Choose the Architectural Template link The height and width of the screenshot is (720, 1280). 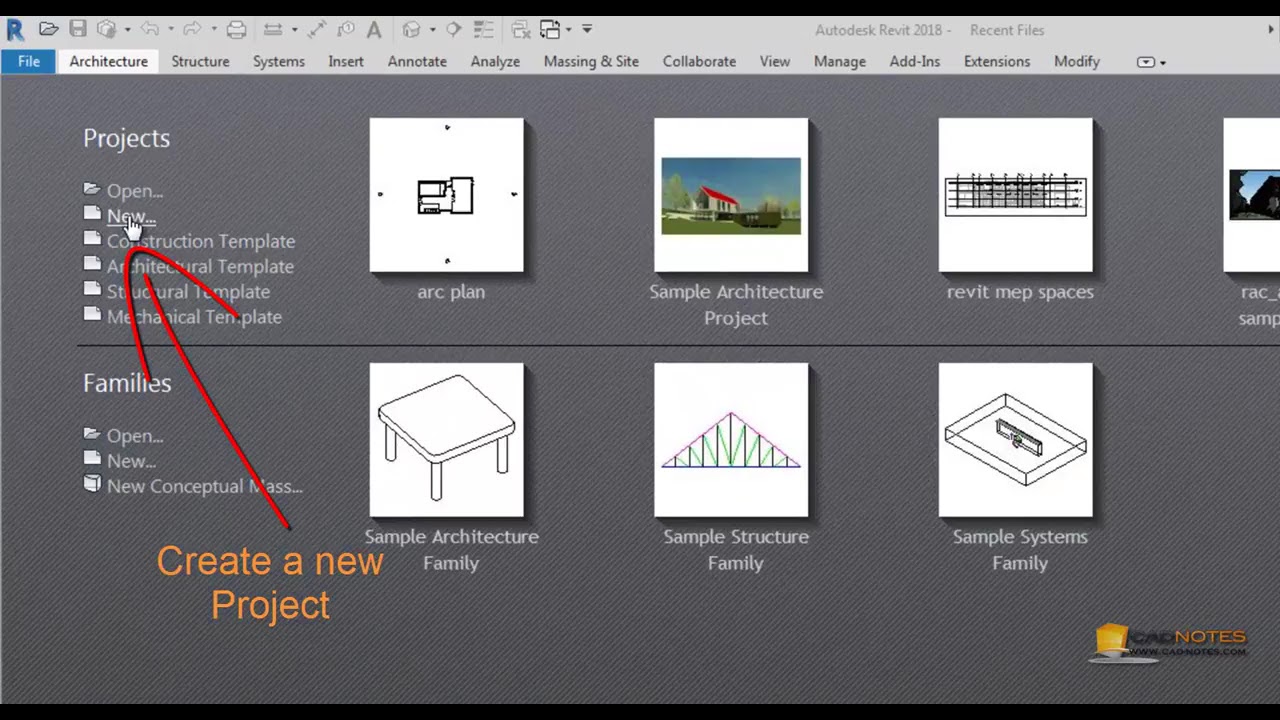[200, 266]
